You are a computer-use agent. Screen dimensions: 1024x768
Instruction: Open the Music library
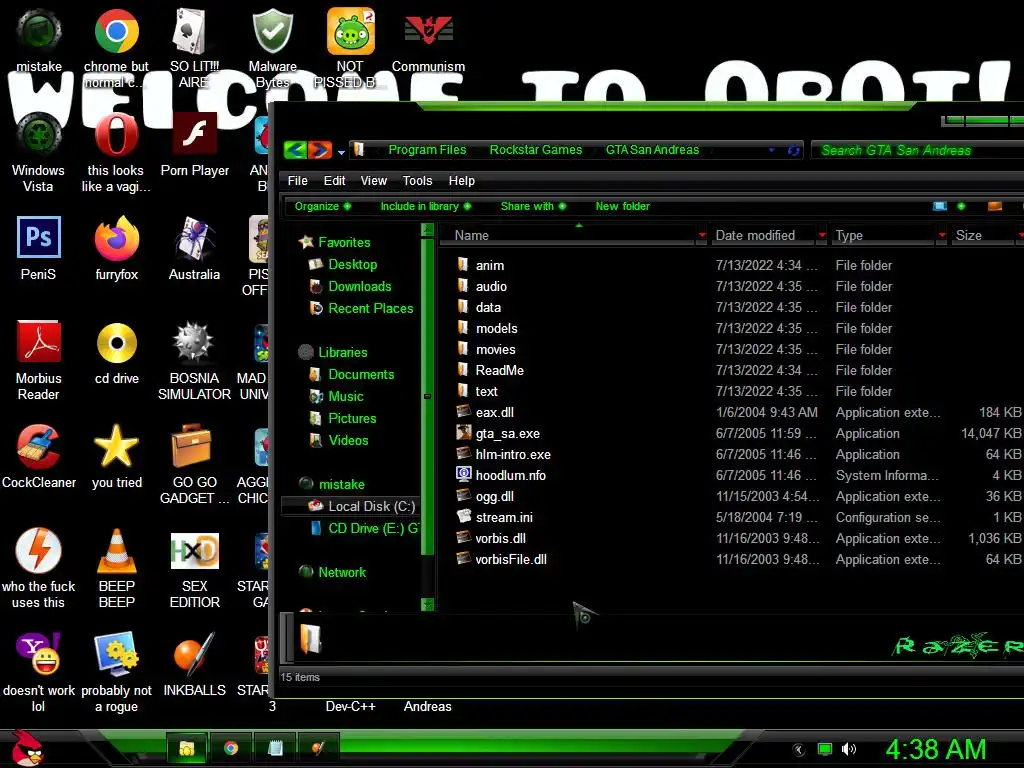tap(345, 396)
